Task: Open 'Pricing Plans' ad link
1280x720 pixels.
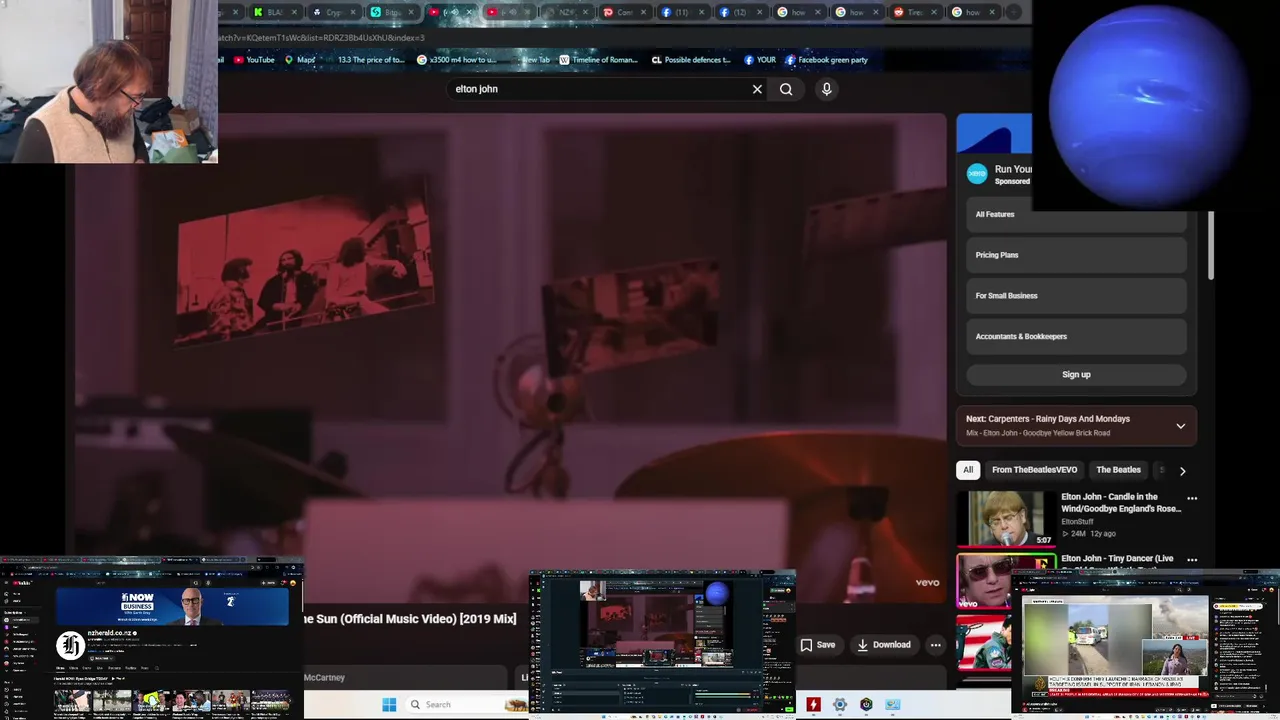Action: point(1076,255)
